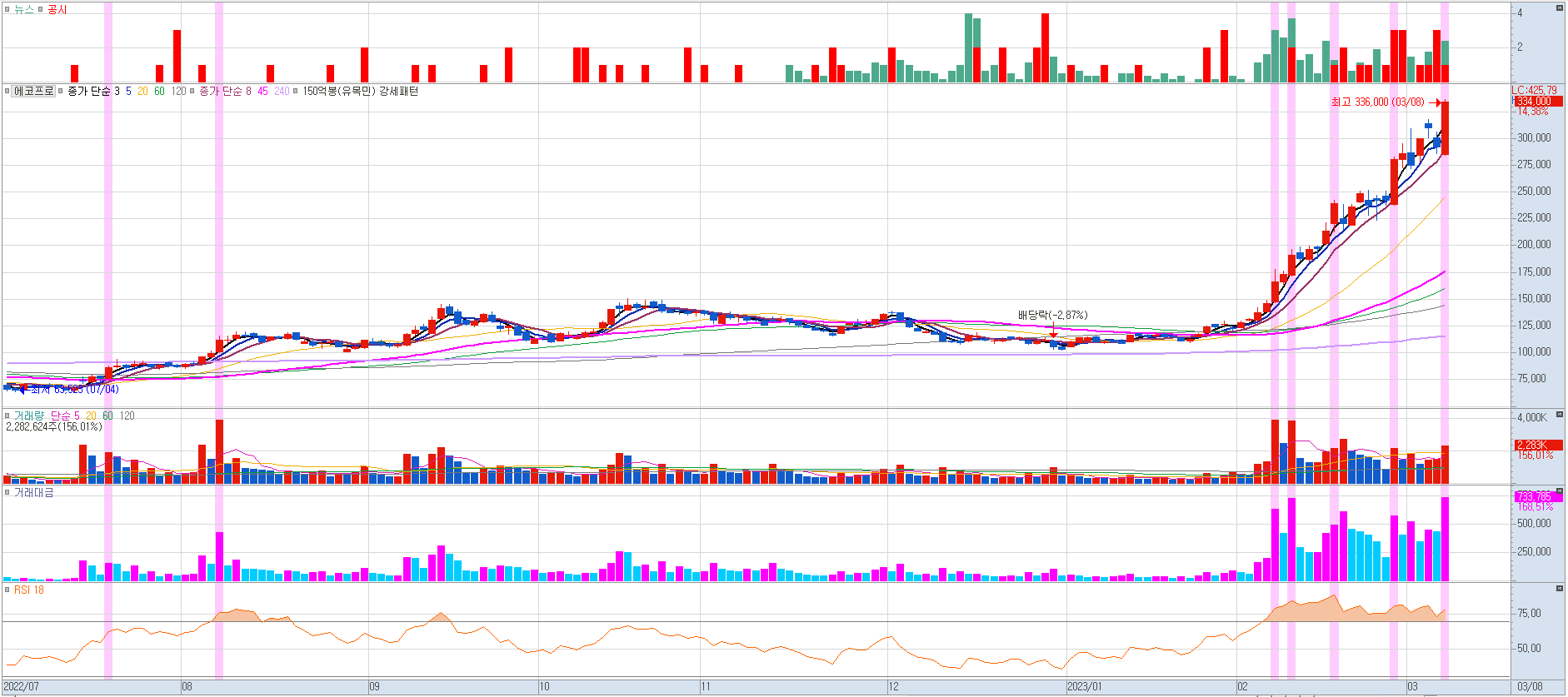This screenshot has height=697, width=1568.
Task: Click the 종가 단순 8 label
Action: point(225,92)
